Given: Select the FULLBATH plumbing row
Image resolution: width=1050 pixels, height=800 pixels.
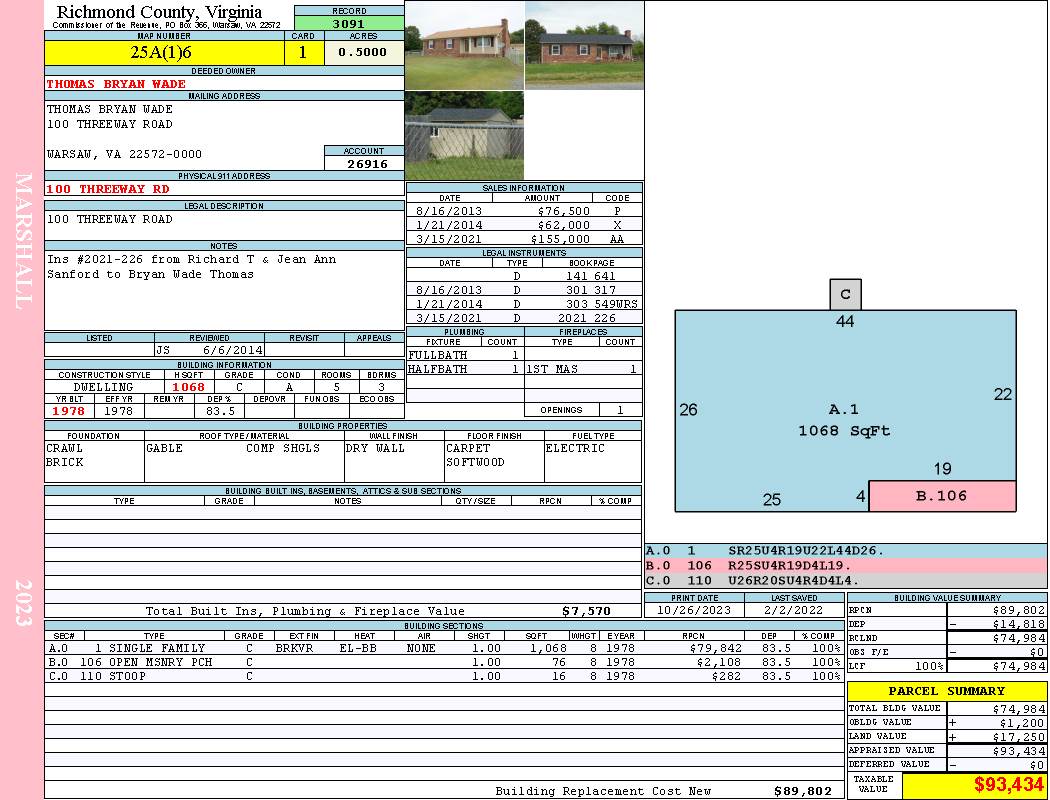Looking at the screenshot, I should pos(465,355).
